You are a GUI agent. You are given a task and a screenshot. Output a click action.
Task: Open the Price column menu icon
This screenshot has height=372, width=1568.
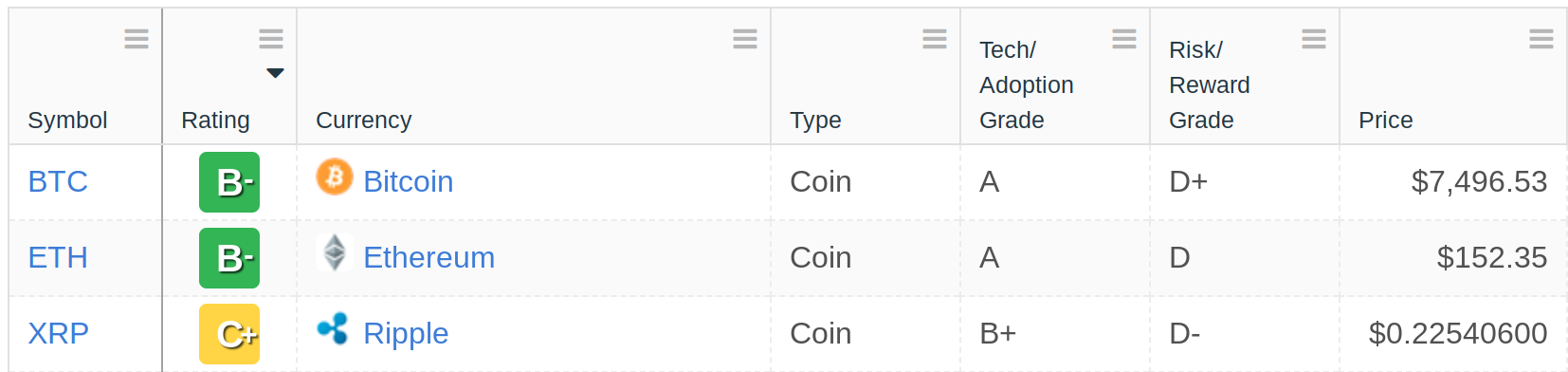[1541, 39]
